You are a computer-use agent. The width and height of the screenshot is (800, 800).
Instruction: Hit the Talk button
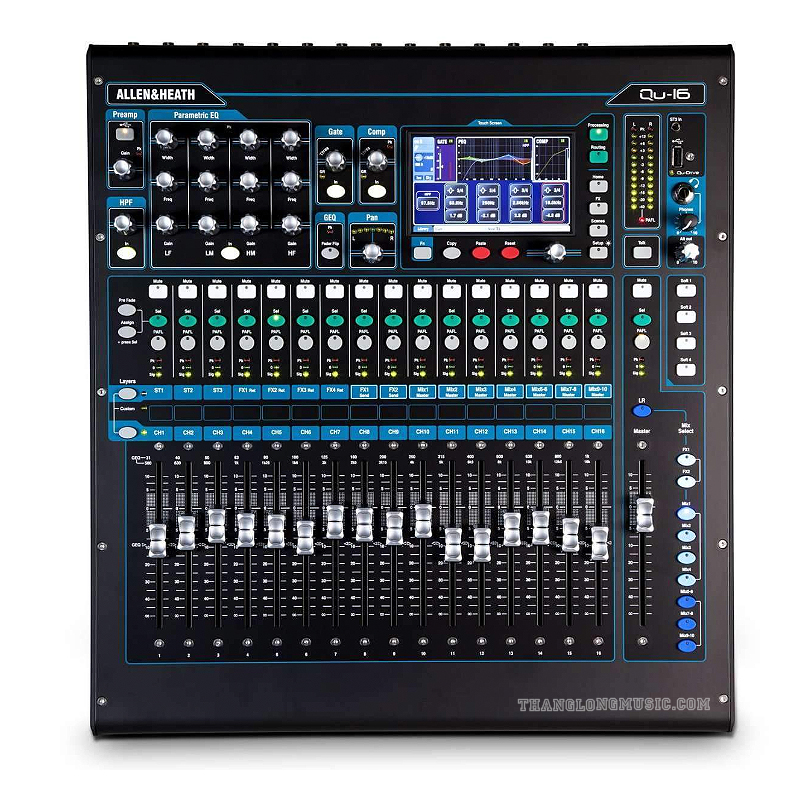[642, 252]
